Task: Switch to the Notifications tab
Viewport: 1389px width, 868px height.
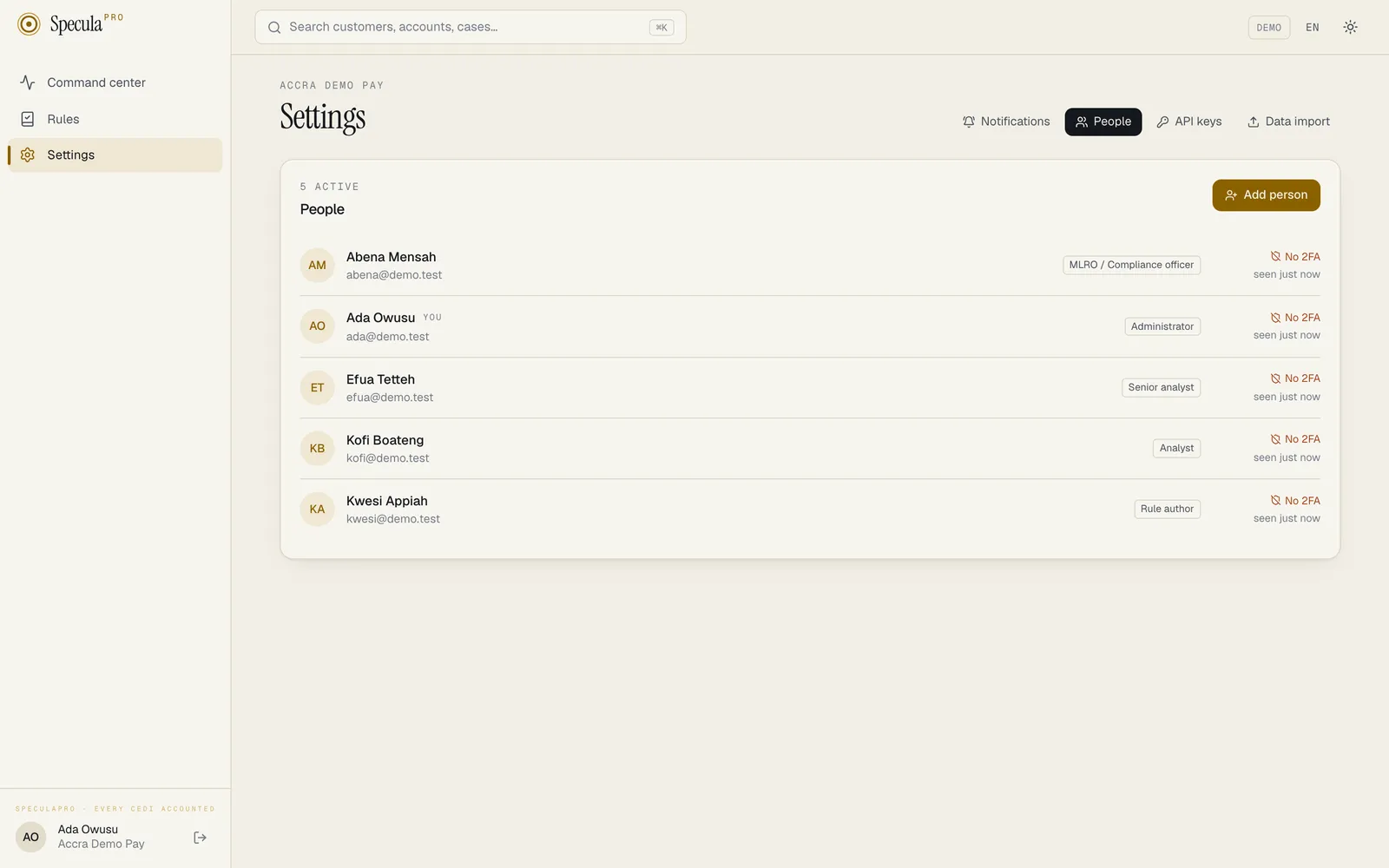Action: click(x=1006, y=122)
